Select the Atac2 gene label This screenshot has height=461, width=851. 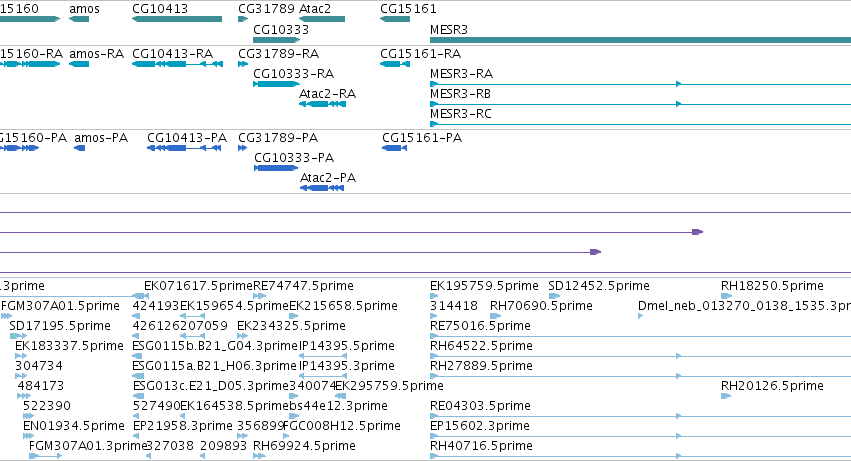tap(315, 9)
